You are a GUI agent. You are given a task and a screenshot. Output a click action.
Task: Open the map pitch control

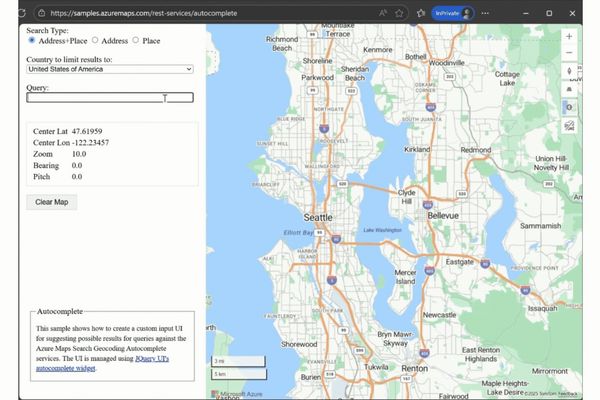coord(569,89)
